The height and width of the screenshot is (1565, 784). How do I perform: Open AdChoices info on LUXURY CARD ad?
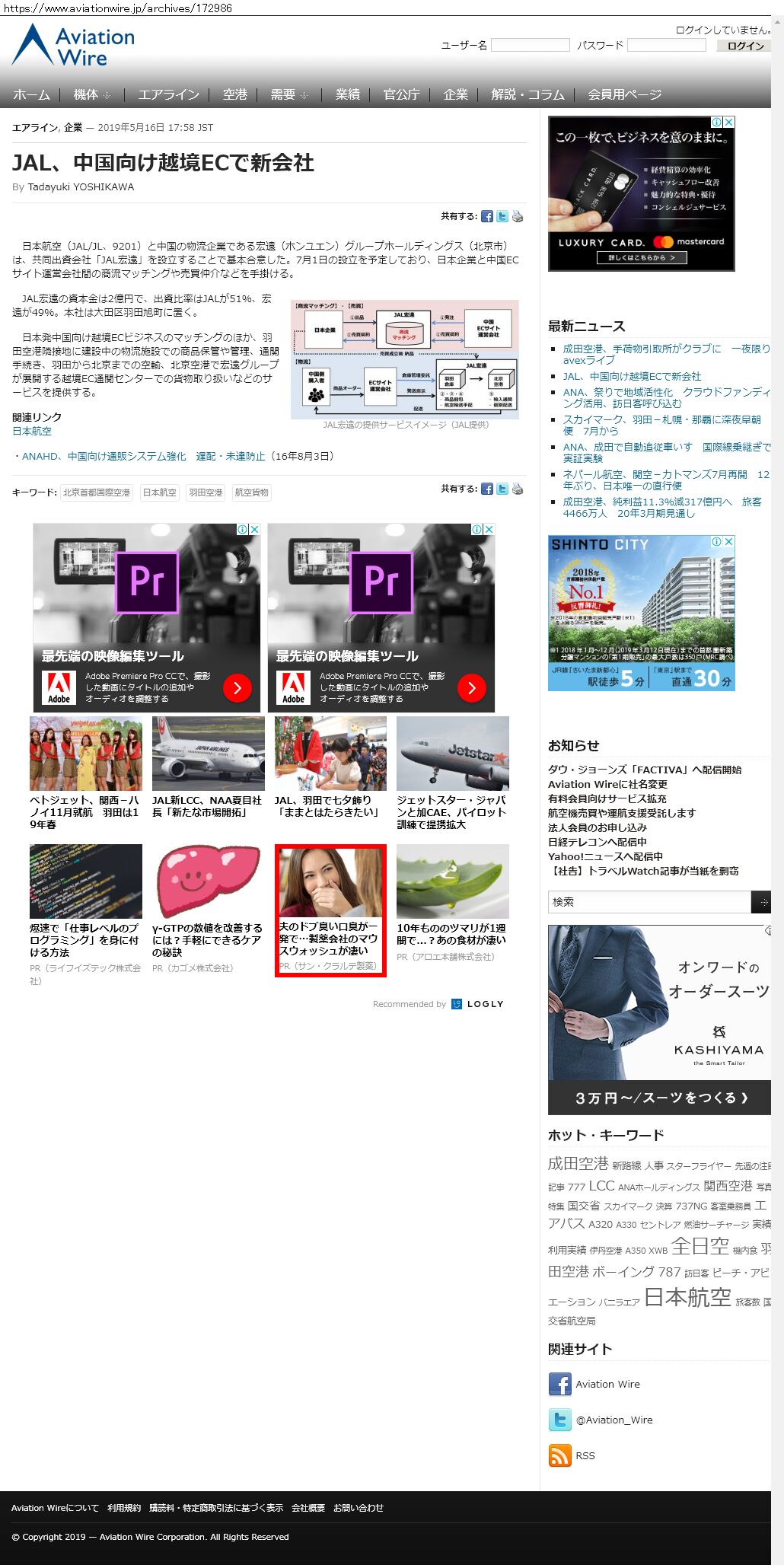(717, 122)
